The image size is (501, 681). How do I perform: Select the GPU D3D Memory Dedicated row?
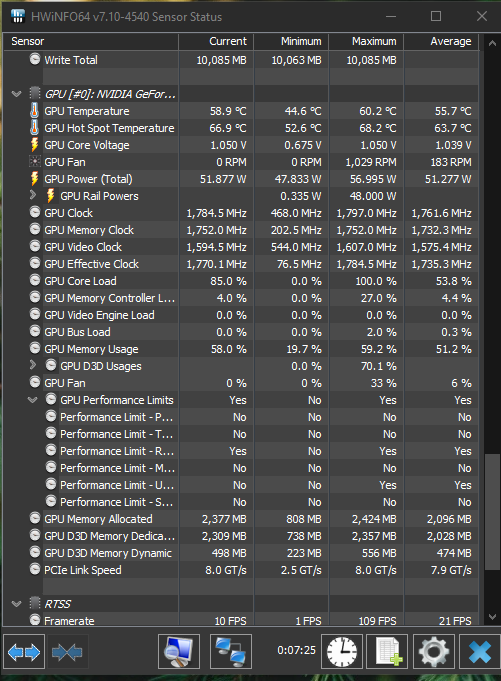tap(241, 536)
